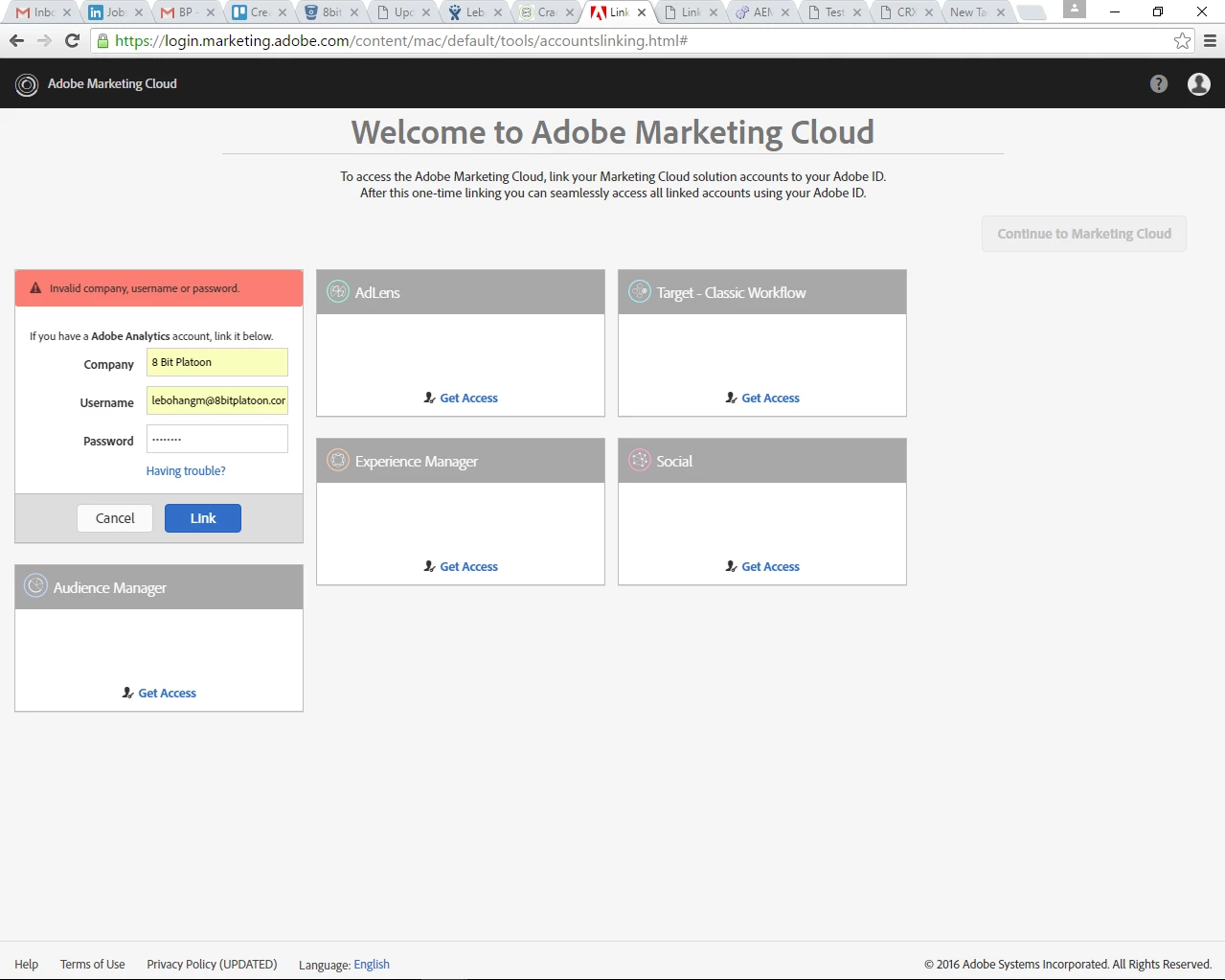
Task: Click the Audience Manager solution icon
Action: point(36,586)
